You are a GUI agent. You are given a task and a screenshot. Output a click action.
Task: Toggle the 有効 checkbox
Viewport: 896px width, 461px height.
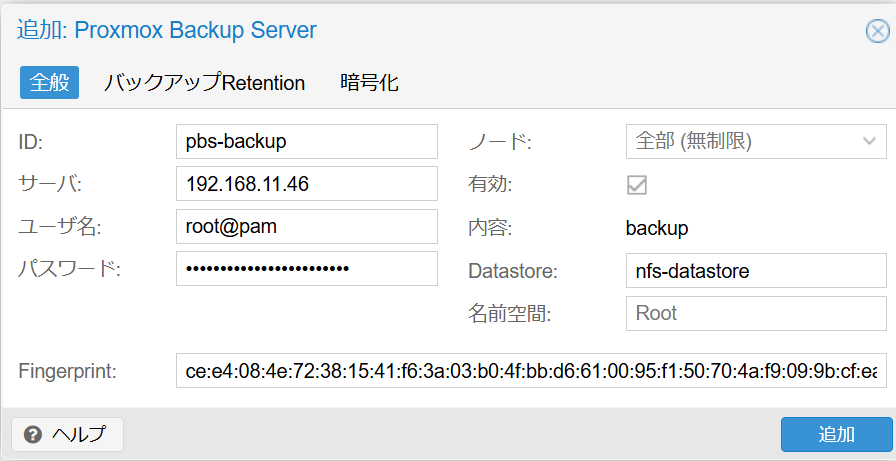coord(637,185)
